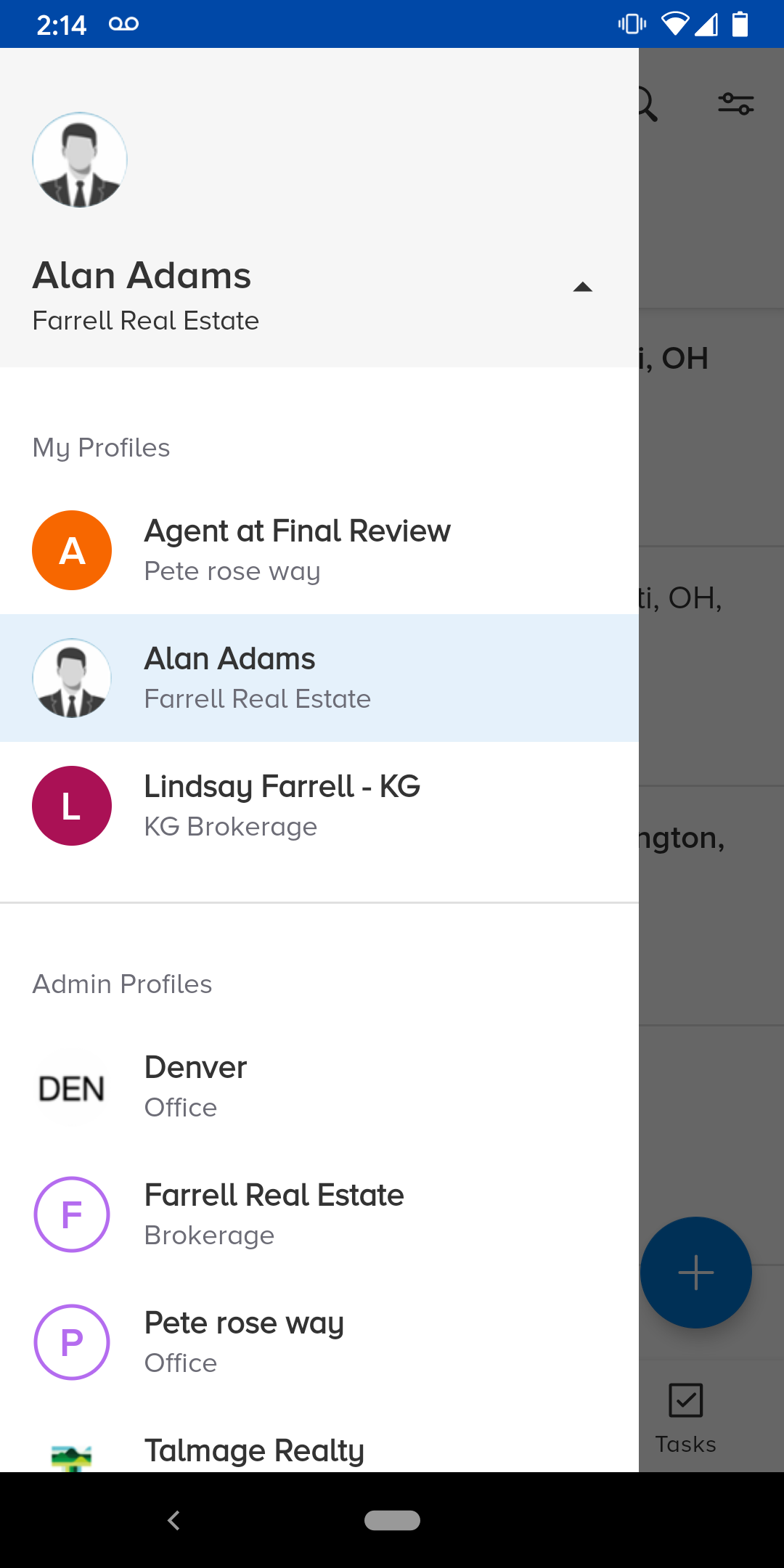Switch to the Lindsay Farrell - KG profile
Viewport: 784px width, 1568px height.
319,805
